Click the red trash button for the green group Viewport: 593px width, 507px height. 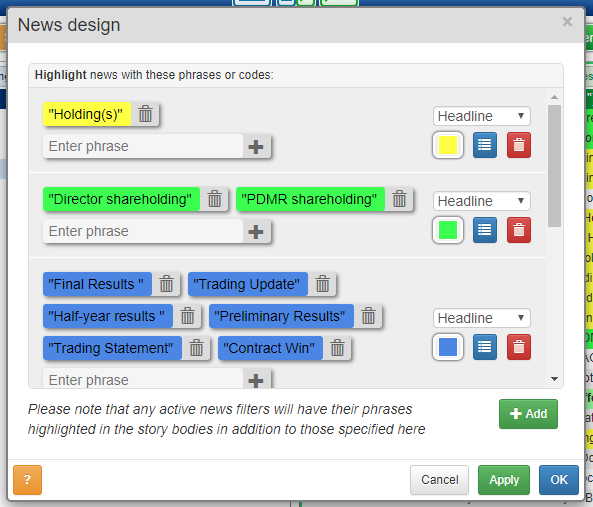point(519,230)
